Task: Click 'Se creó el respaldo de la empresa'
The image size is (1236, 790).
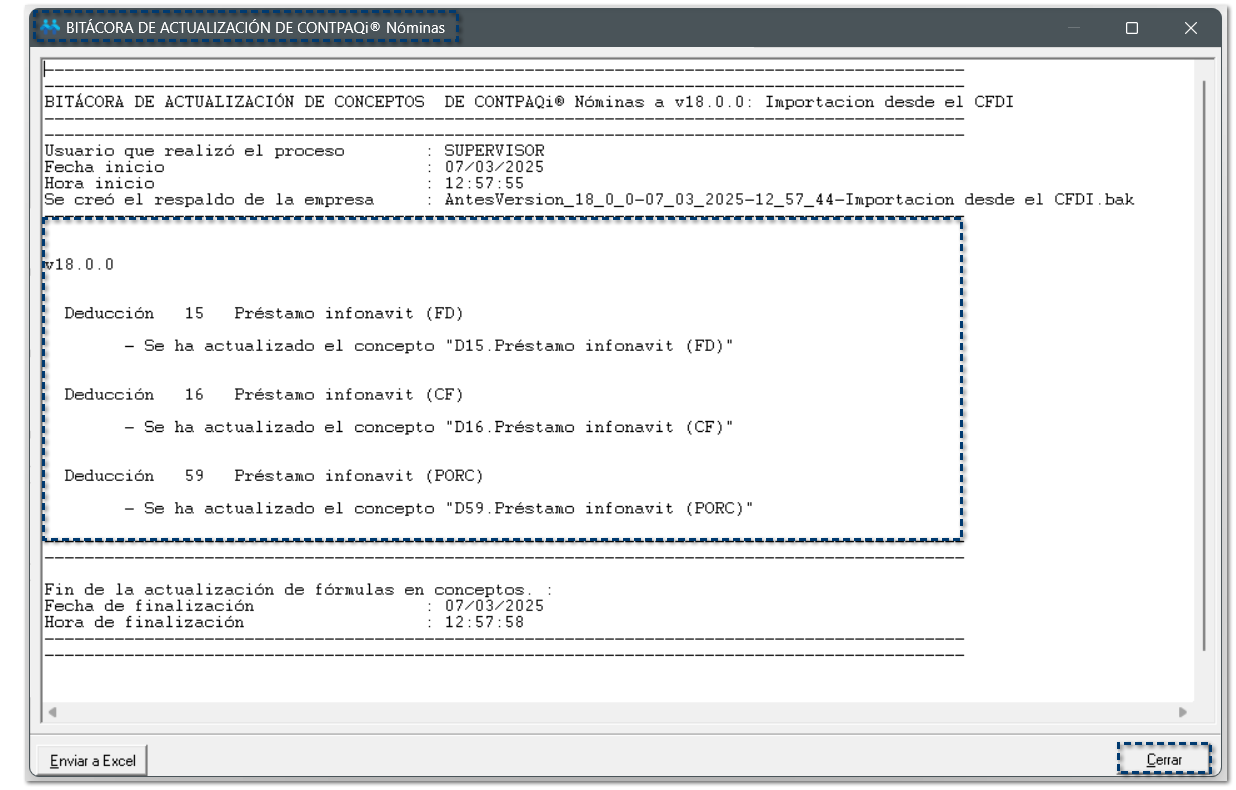Action: tap(209, 199)
